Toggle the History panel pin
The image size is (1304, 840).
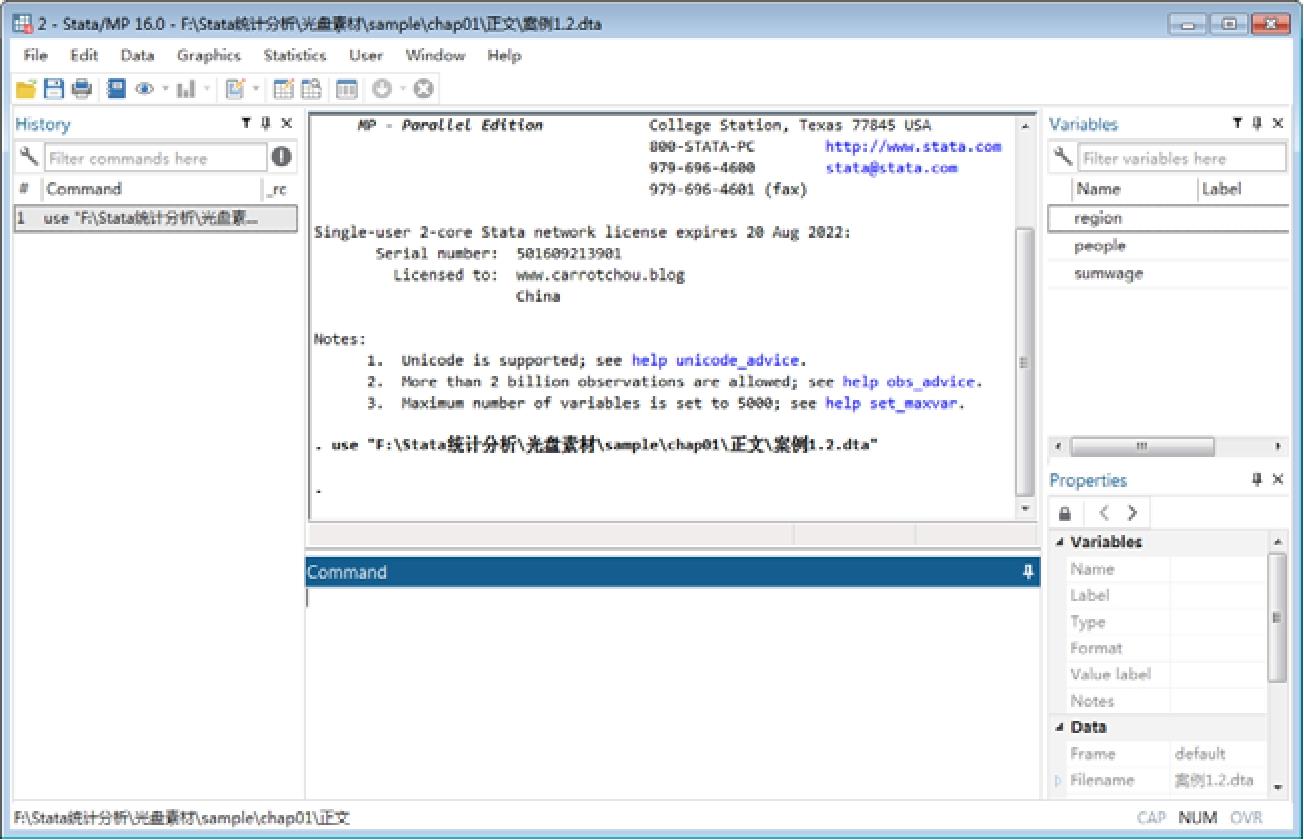point(266,123)
